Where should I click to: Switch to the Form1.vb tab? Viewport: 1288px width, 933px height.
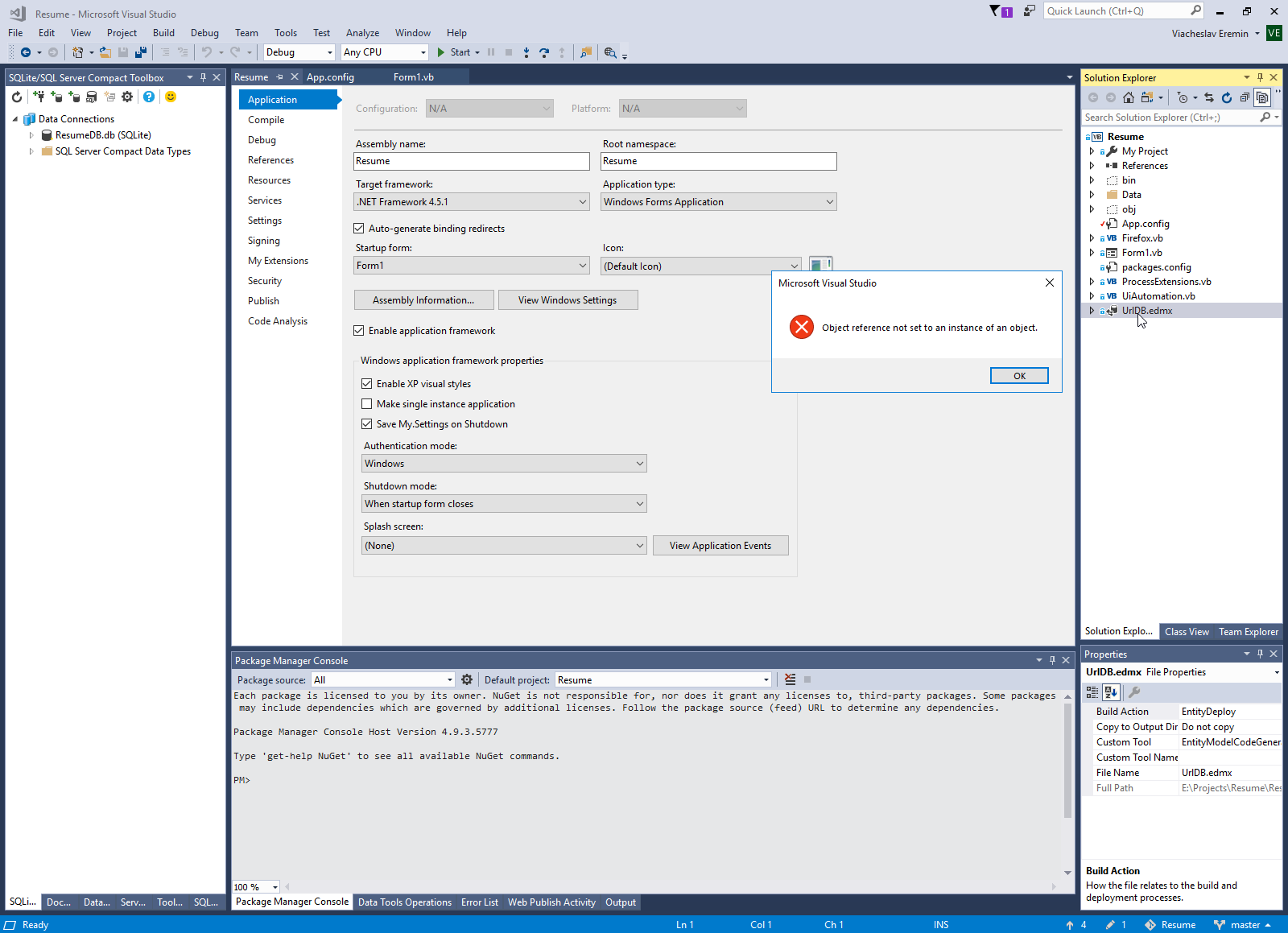(x=414, y=77)
